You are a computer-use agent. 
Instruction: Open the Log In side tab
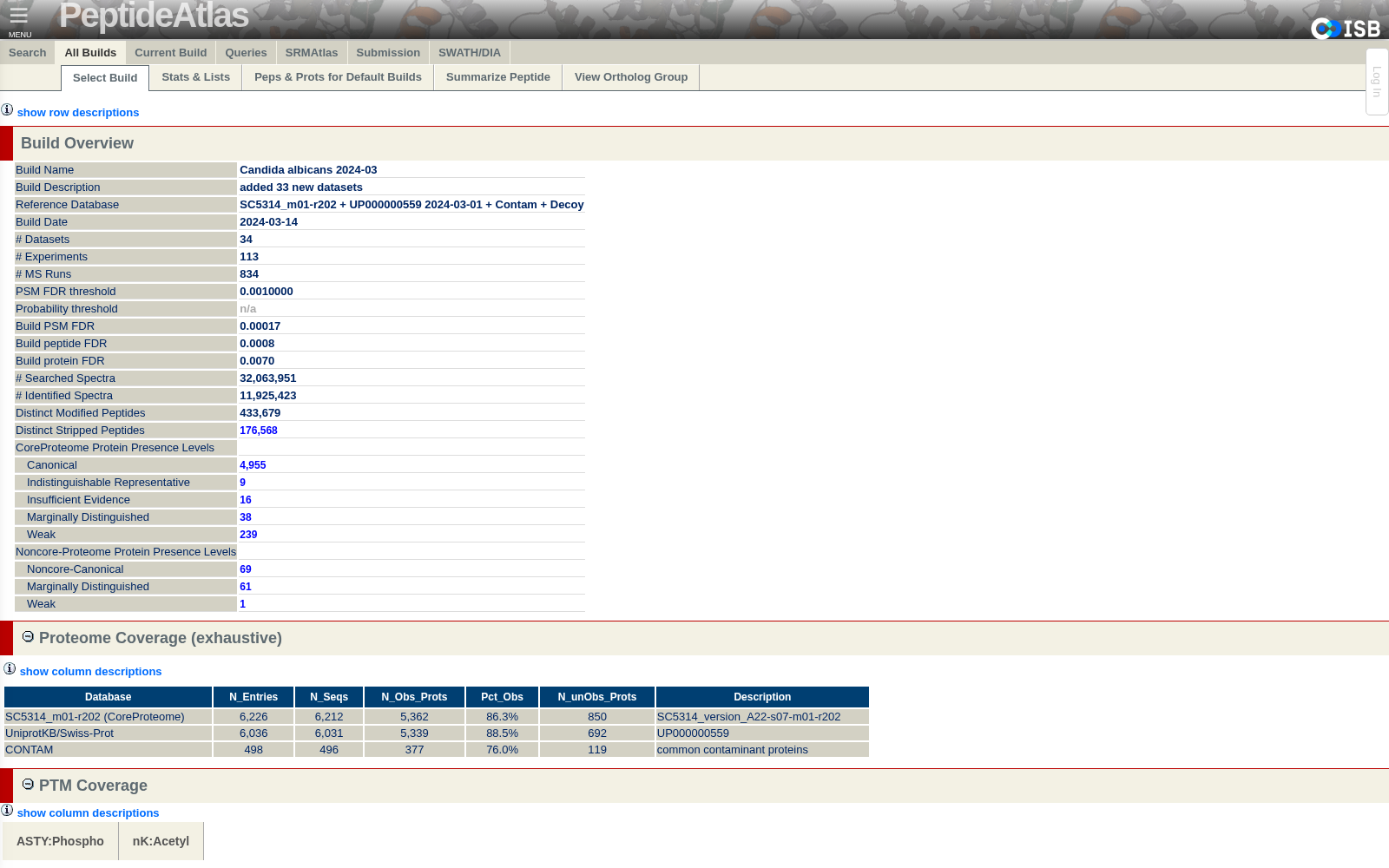(1377, 82)
